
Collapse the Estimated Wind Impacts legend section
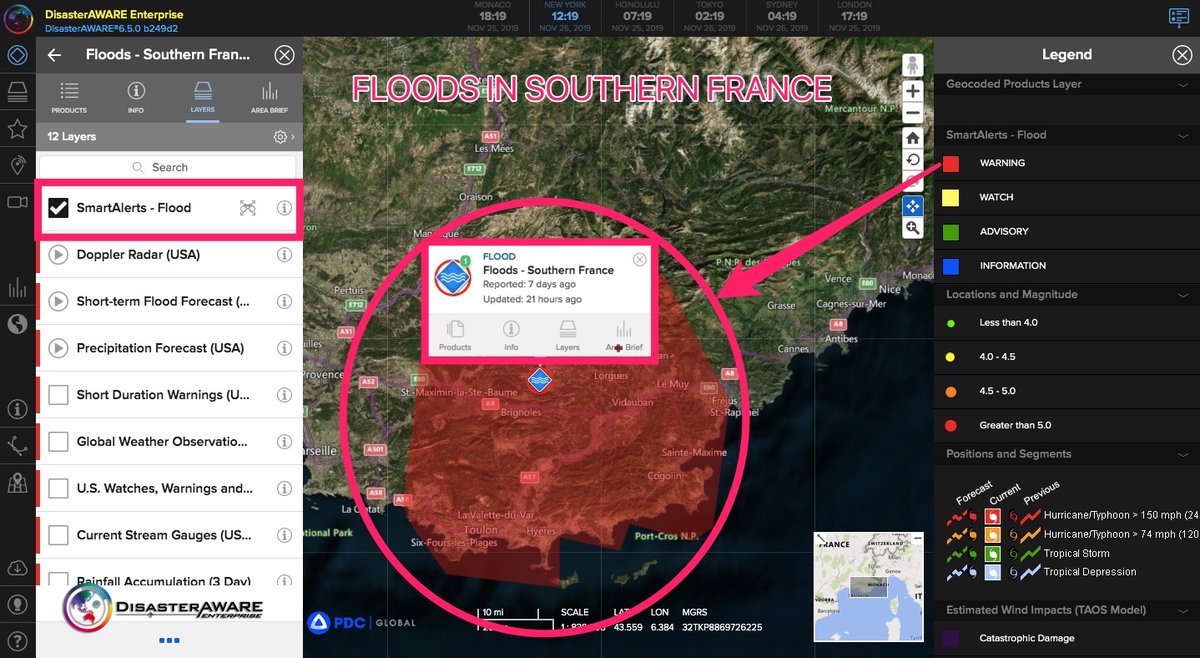pos(1184,610)
